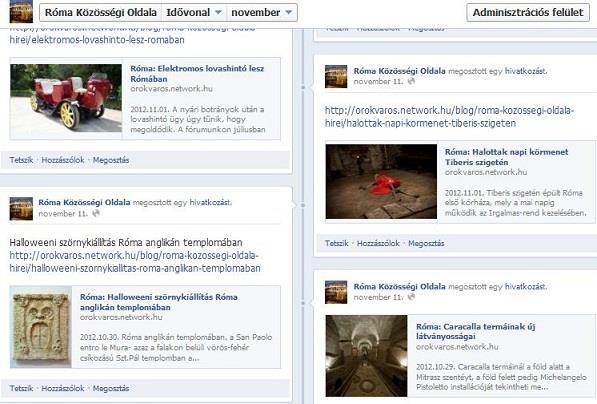Open the halloweeni-szornykiallitas-roma-anglikan-templomaban URL
The image size is (597, 404).
(135, 262)
